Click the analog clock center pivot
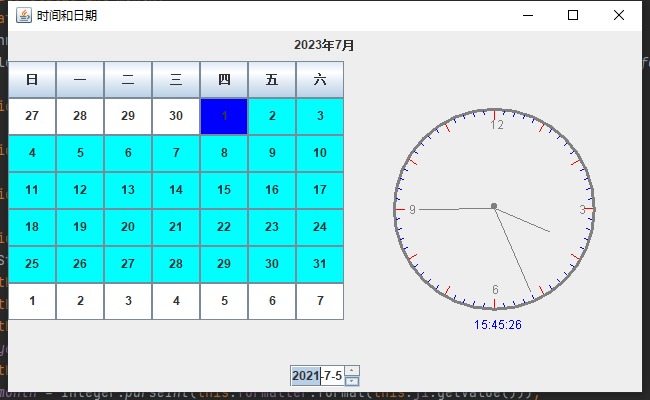 [x=494, y=206]
